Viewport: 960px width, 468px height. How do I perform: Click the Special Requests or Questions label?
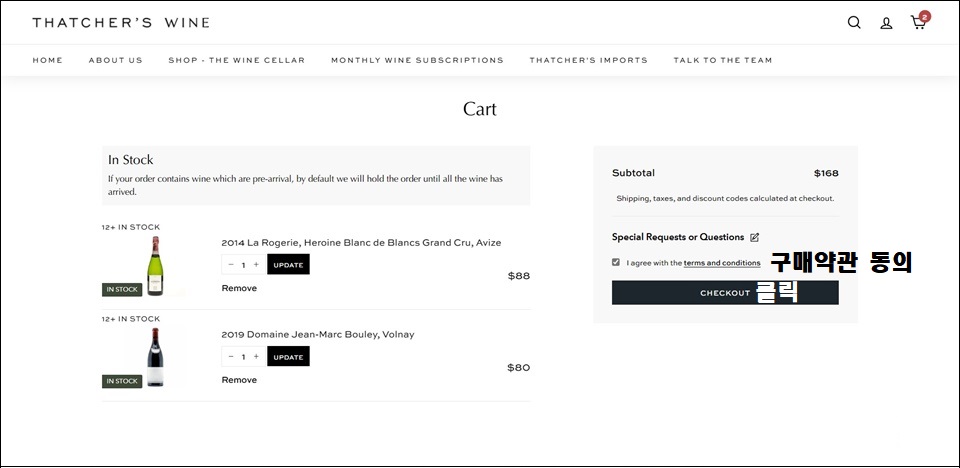pyautogui.click(x=678, y=237)
